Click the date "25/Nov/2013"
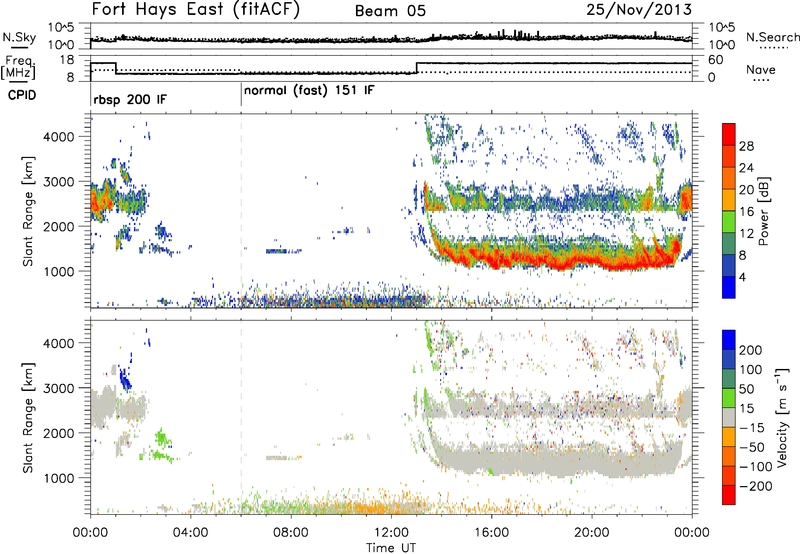 (x=639, y=10)
